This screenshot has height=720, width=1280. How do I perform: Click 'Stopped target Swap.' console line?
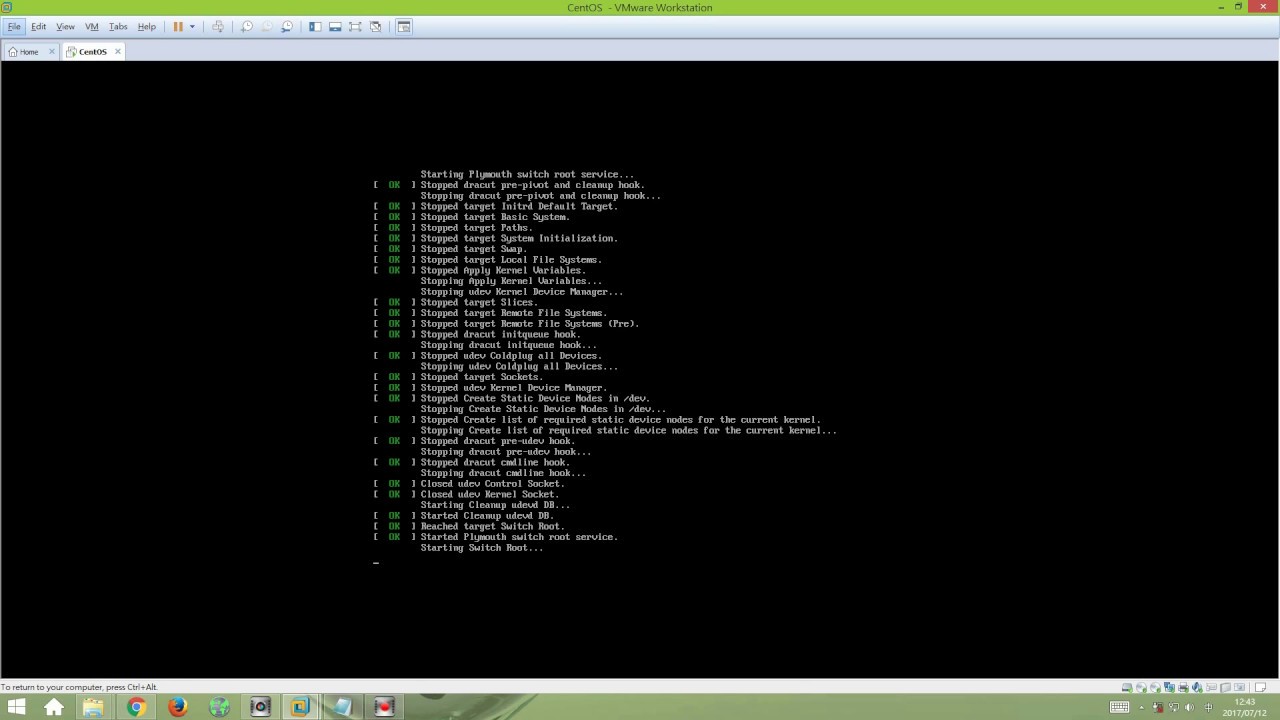click(473, 249)
